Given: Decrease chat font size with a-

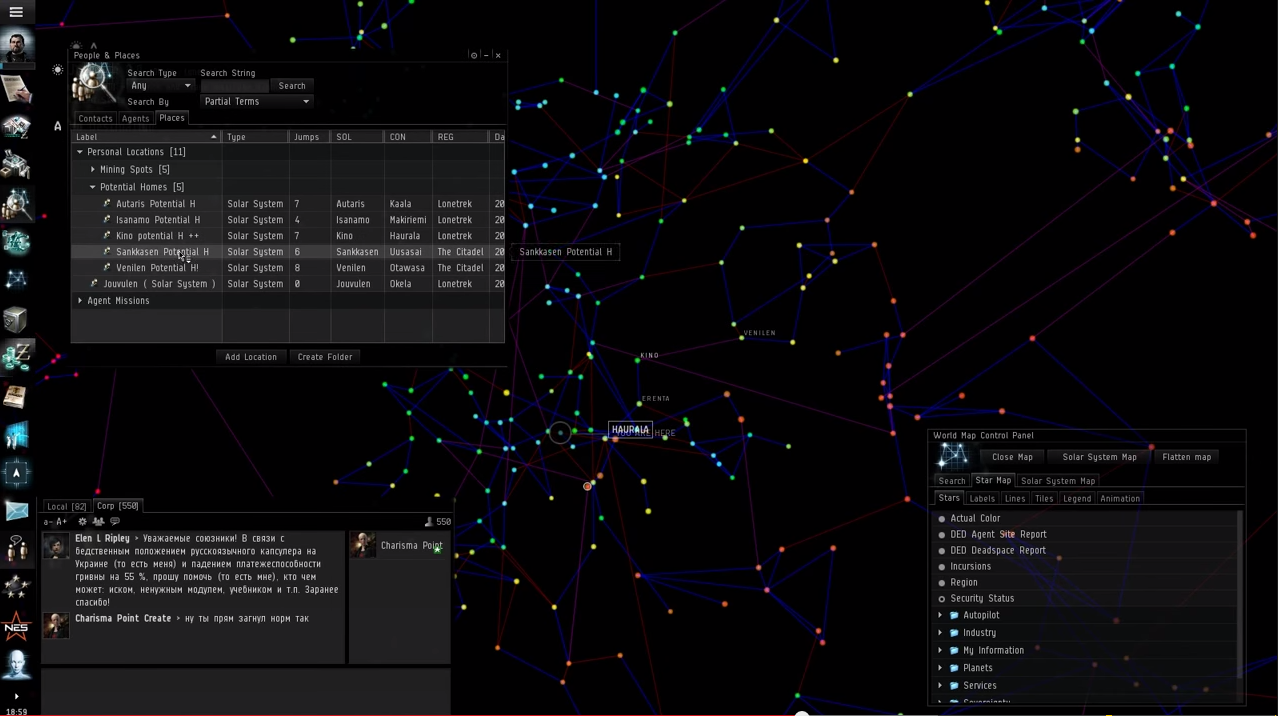Looking at the screenshot, I should (48, 521).
